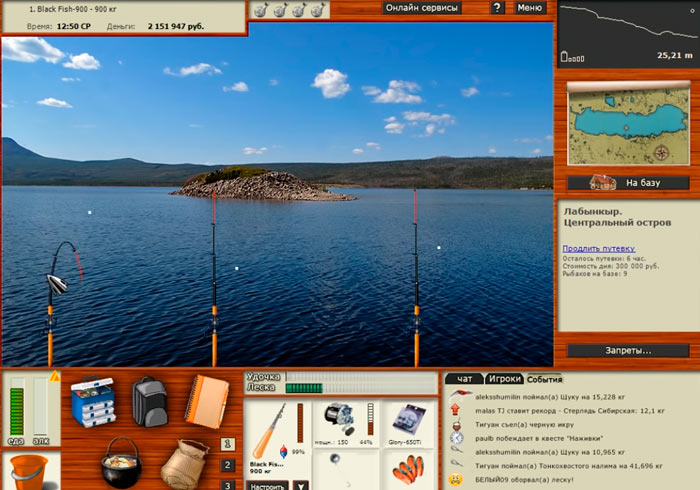
Task: Switch to the Игроки tab
Action: tap(503, 379)
